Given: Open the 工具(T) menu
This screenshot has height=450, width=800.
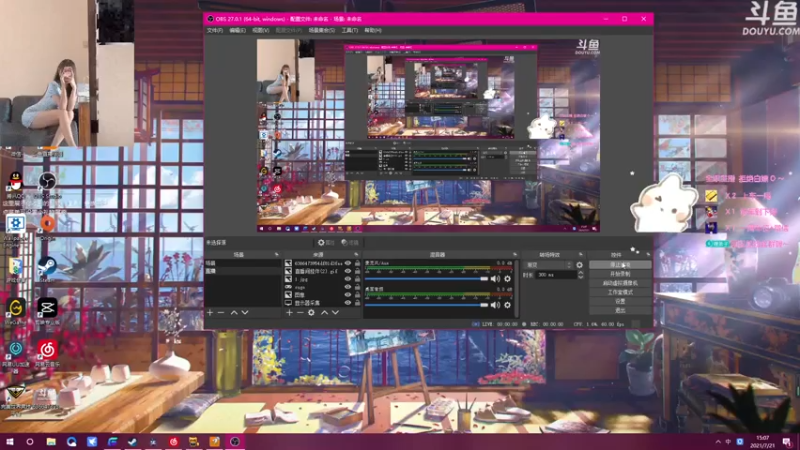Looking at the screenshot, I should coord(349,30).
